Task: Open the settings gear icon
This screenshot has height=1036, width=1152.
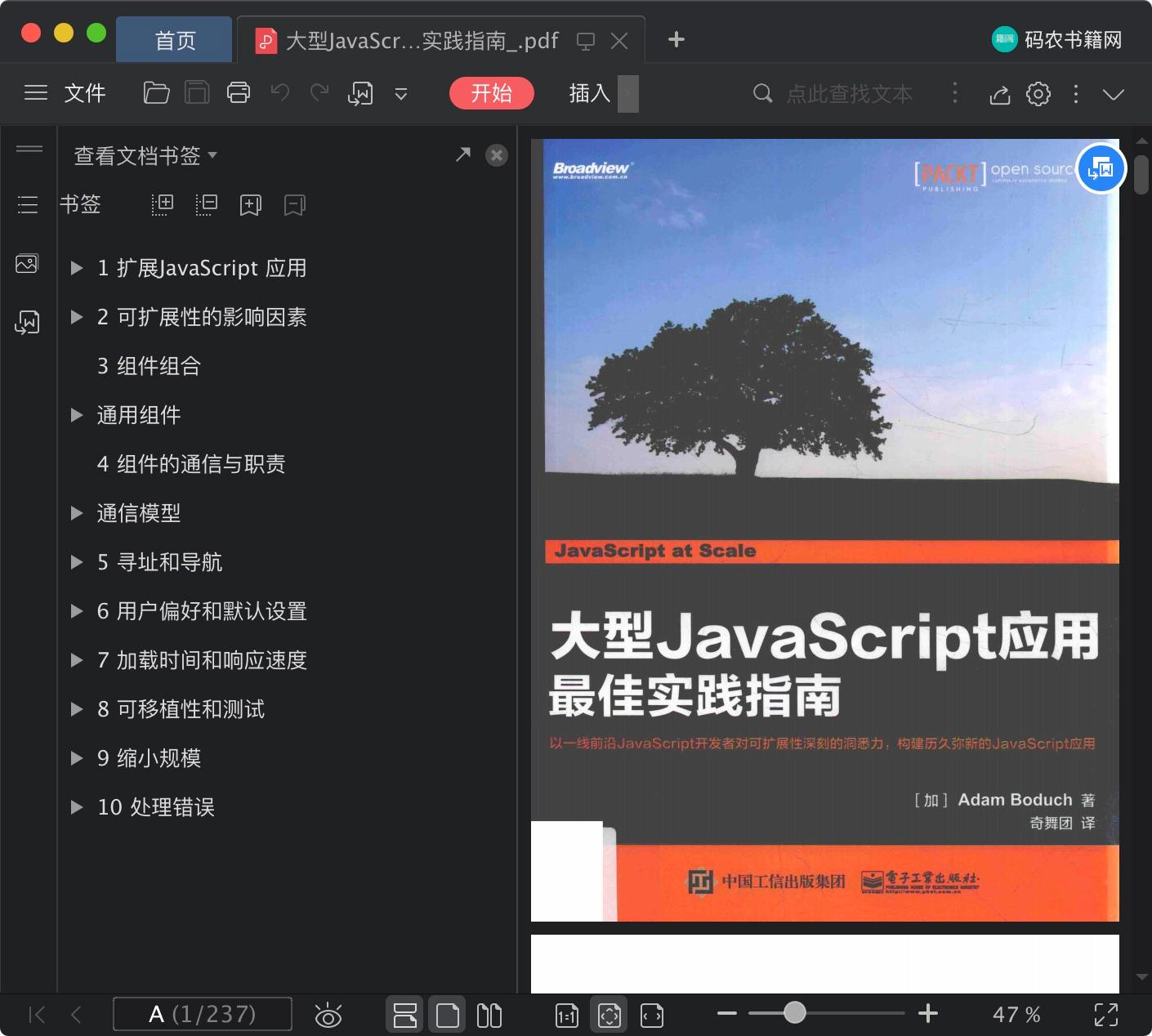Action: click(x=1038, y=94)
